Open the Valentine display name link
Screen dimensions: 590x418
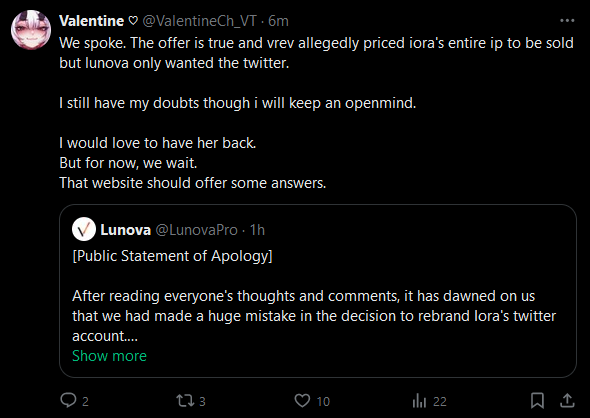pos(91,21)
